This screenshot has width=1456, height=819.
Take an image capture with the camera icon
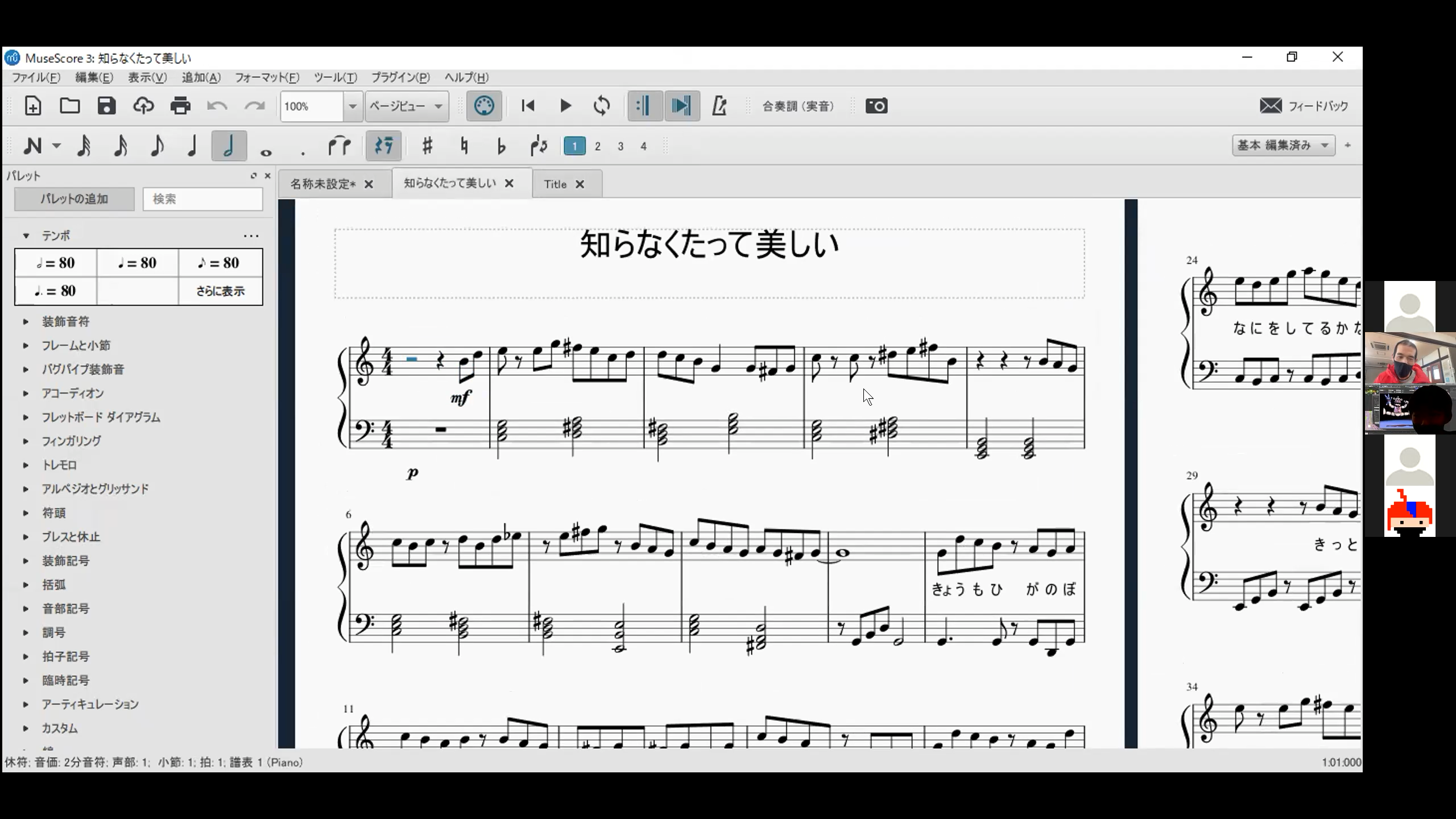[876, 106]
